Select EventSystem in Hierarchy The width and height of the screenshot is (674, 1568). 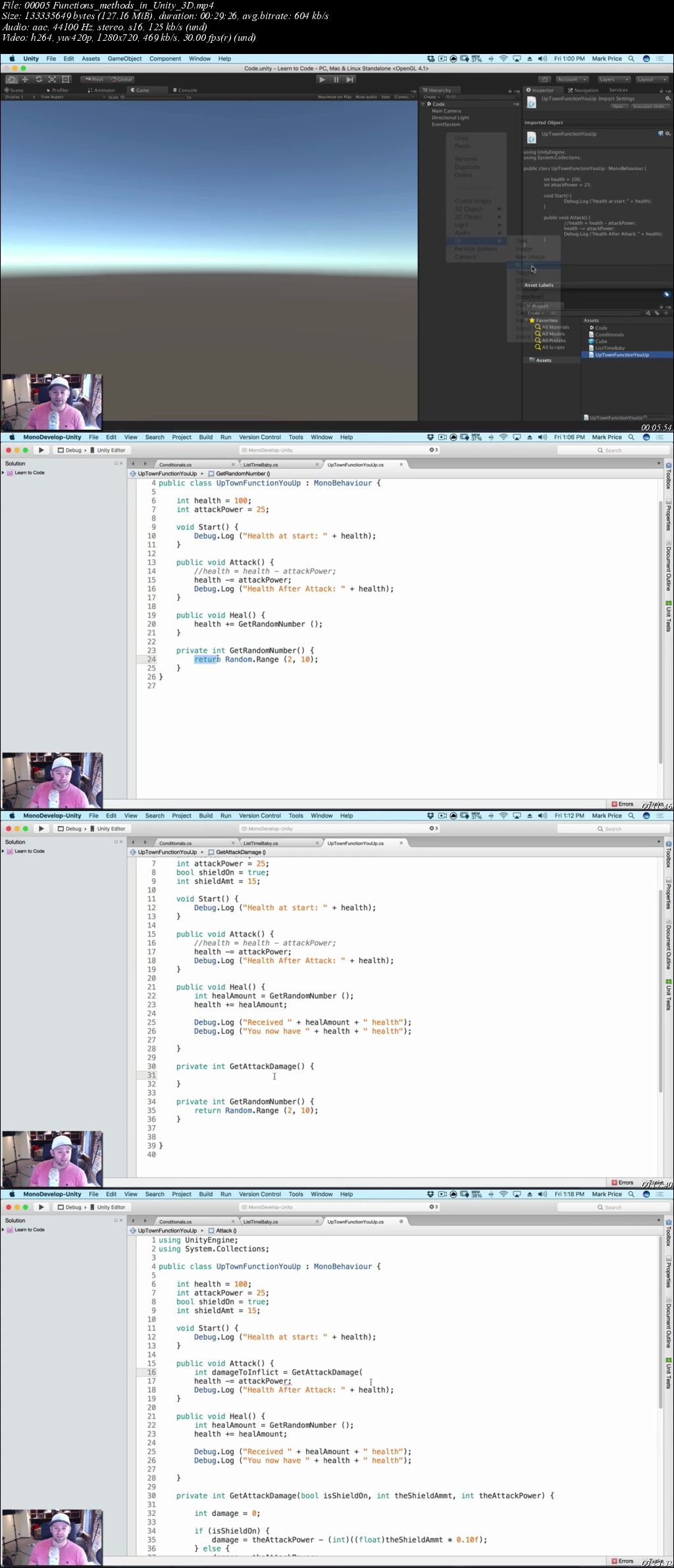[446, 124]
